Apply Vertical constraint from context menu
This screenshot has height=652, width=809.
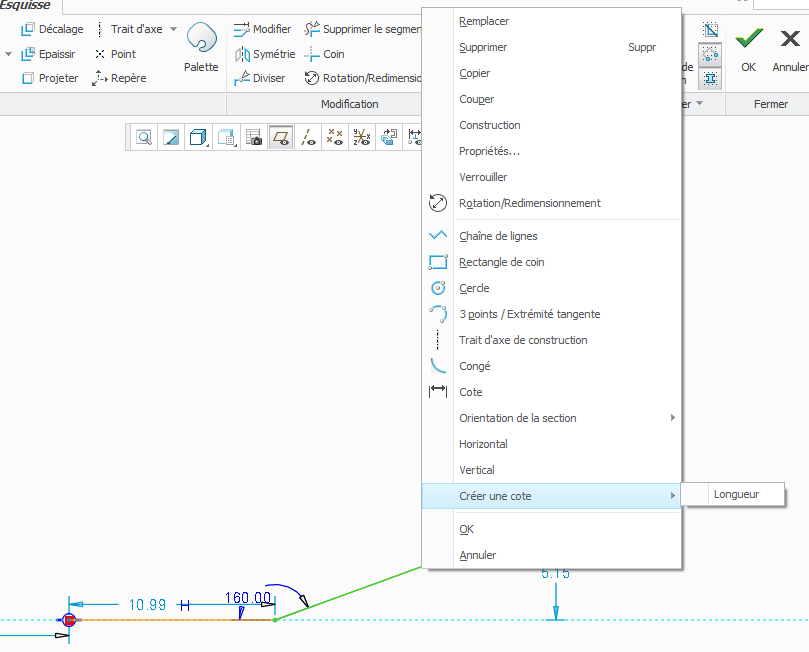[x=552, y=470]
